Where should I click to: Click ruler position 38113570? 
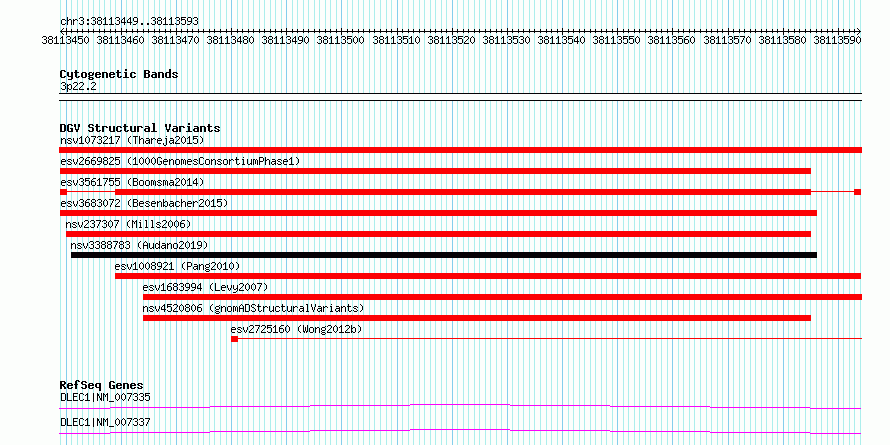tap(727, 40)
